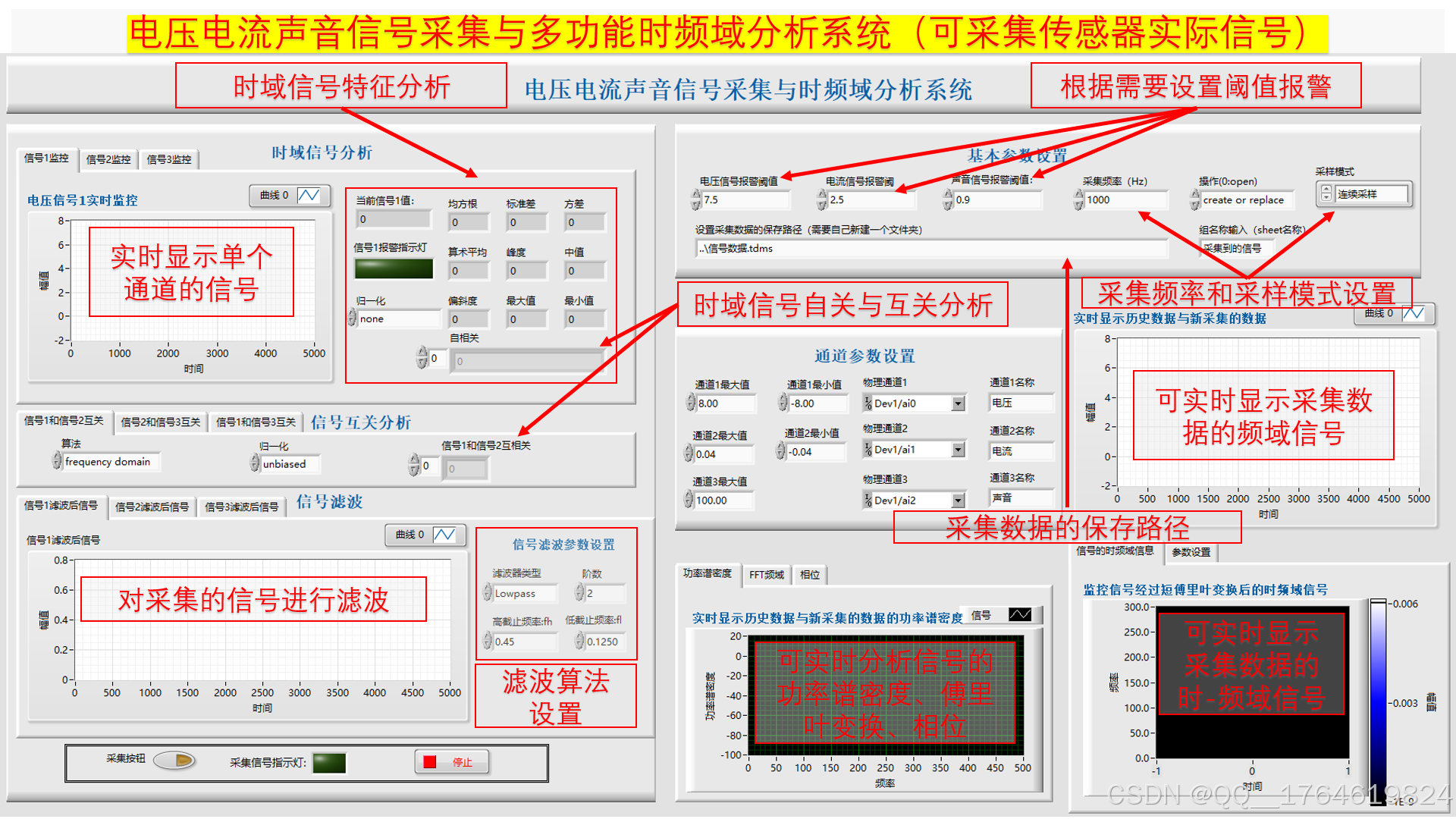
Task: Click curve plot icon in top-right history data graph legend
Action: coord(1413,313)
